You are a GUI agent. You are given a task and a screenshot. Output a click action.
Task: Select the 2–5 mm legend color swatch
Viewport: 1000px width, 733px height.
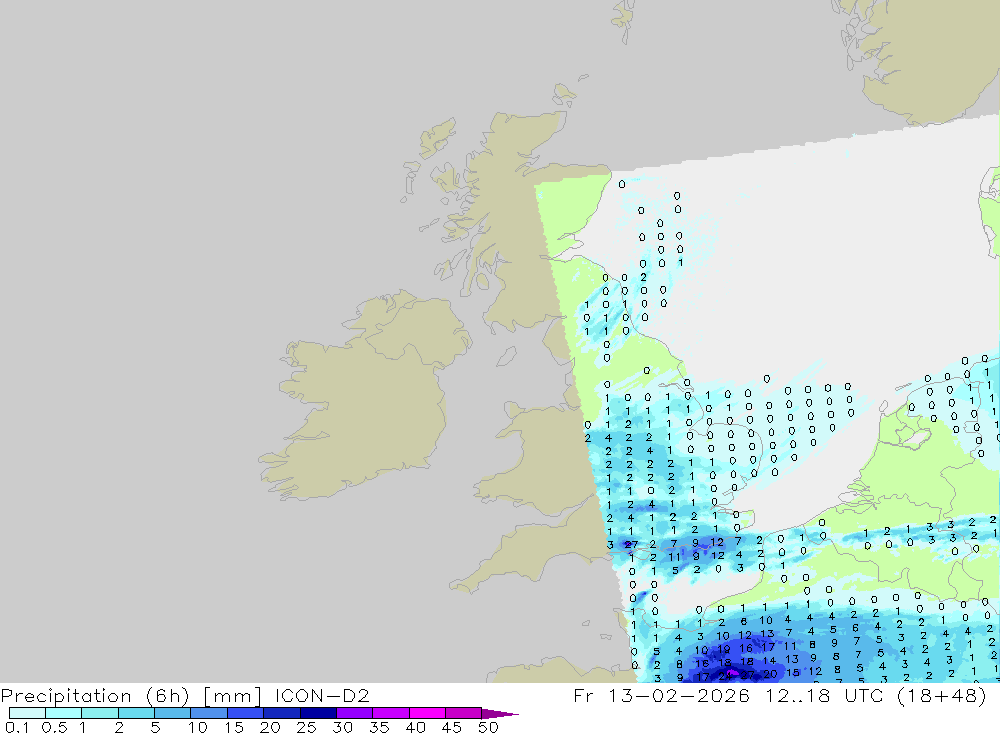point(136,713)
